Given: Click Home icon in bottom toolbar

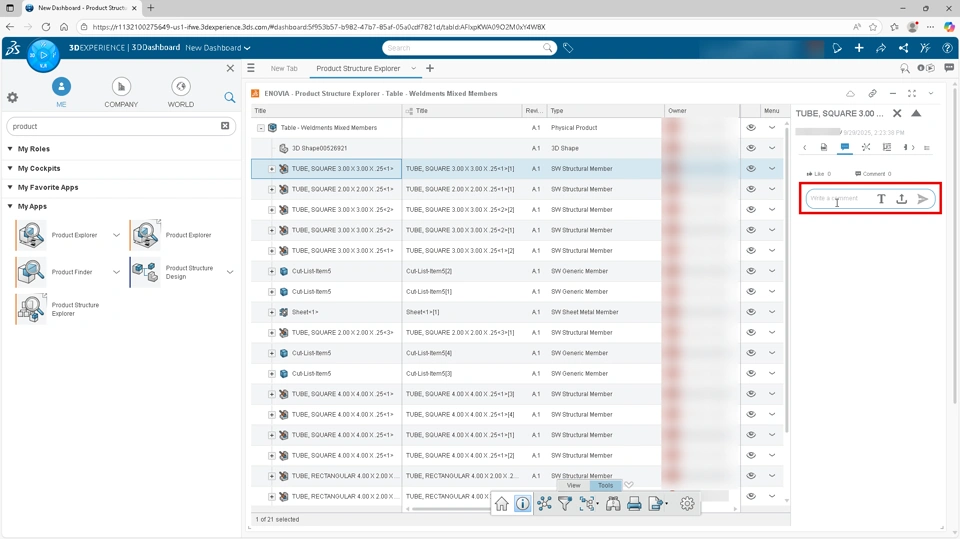Looking at the screenshot, I should coord(501,503).
